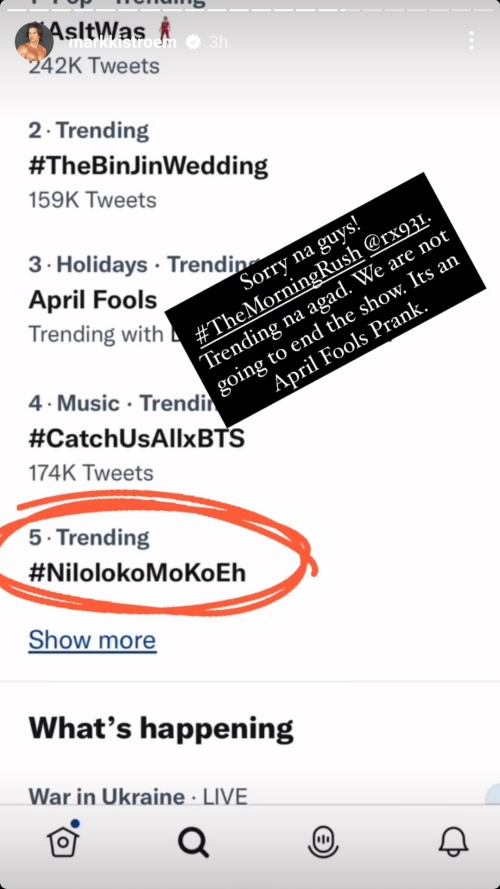Tap the What's happening heading
The image size is (500, 889).
161,728
